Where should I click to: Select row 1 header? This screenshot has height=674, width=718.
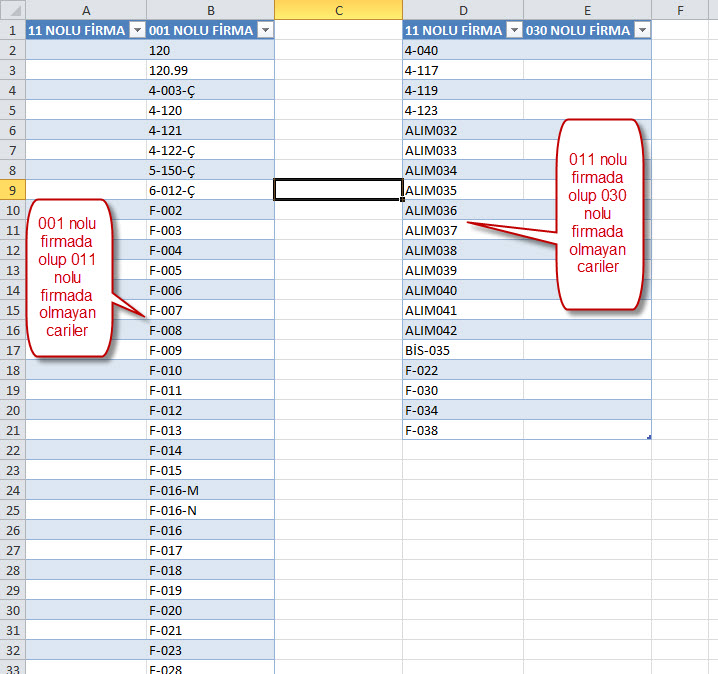click(13, 30)
